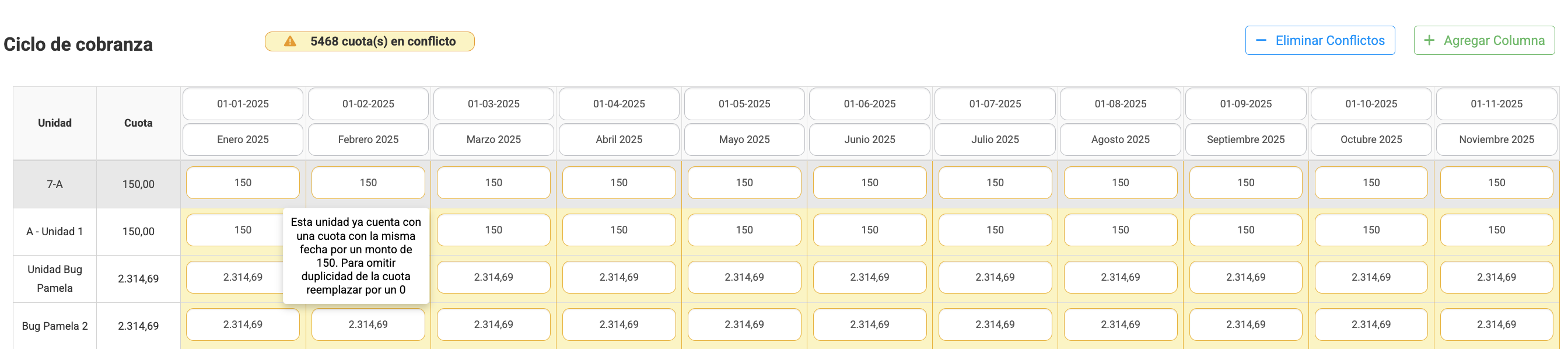This screenshot has height=349, width=1568.
Task: Click Bug Pamela 2 amount under Mayo 2025
Action: 744,324
